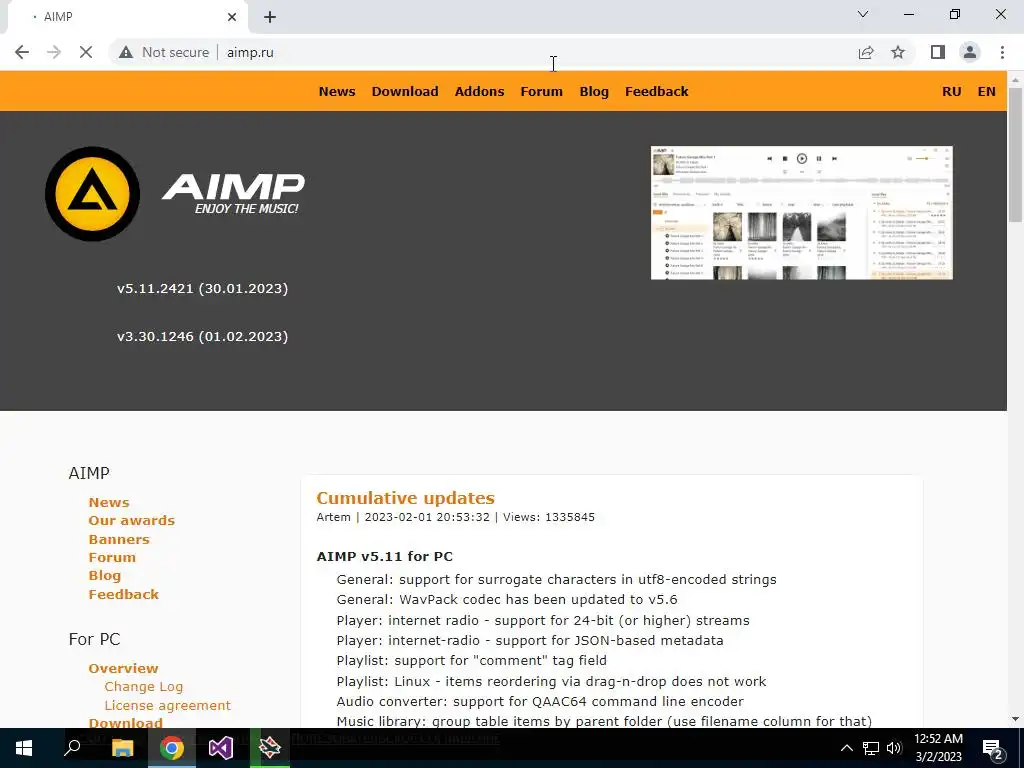
Task: Click the scrollbar down arrow
Action: (1015, 719)
